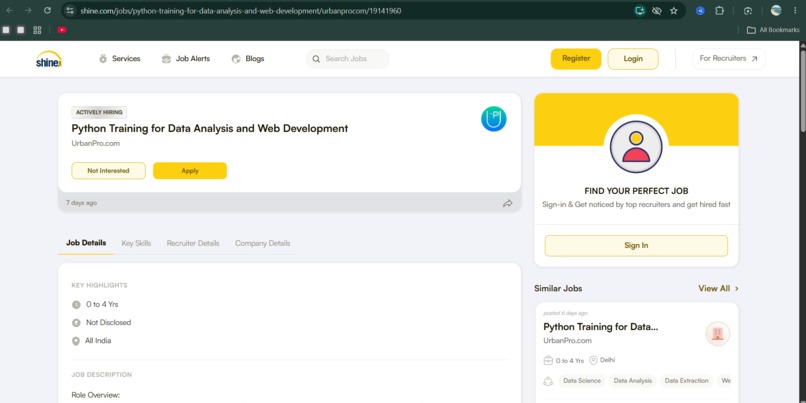Reload the page
Screen dimensions: 806x403
(47, 10)
